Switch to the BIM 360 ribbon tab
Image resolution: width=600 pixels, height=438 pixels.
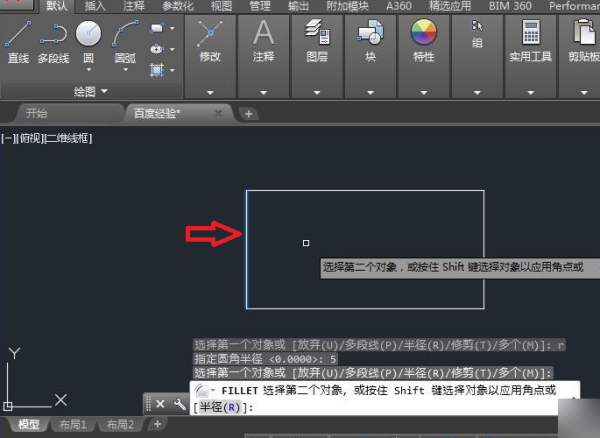click(x=510, y=6)
